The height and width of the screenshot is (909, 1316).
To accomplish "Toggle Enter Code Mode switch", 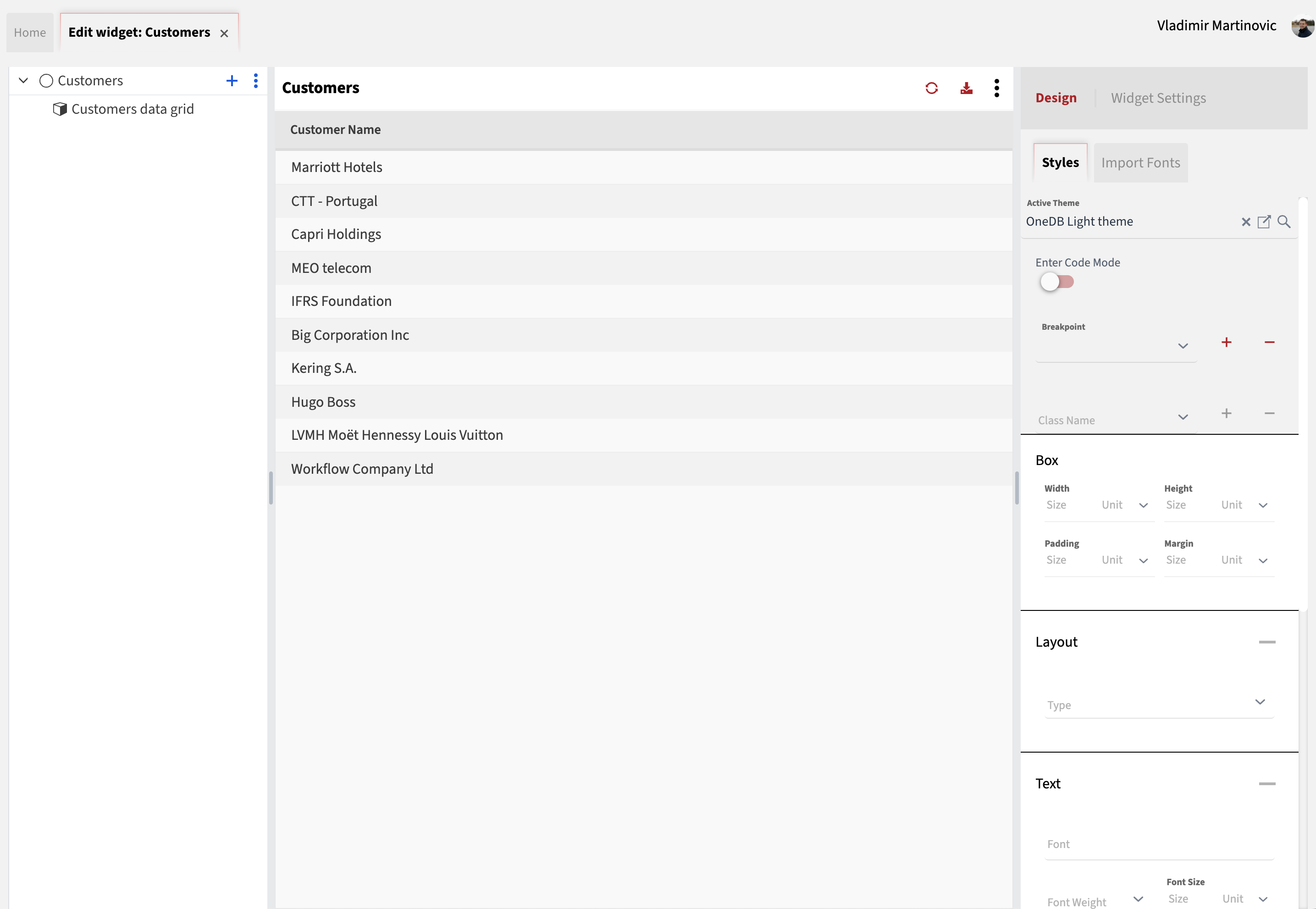I will click(x=1056, y=282).
